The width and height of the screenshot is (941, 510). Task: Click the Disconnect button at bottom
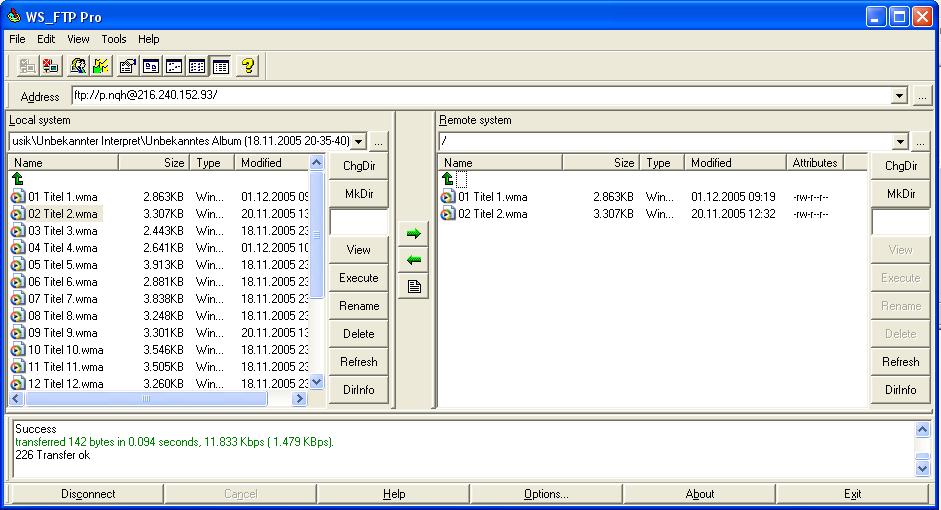point(88,494)
